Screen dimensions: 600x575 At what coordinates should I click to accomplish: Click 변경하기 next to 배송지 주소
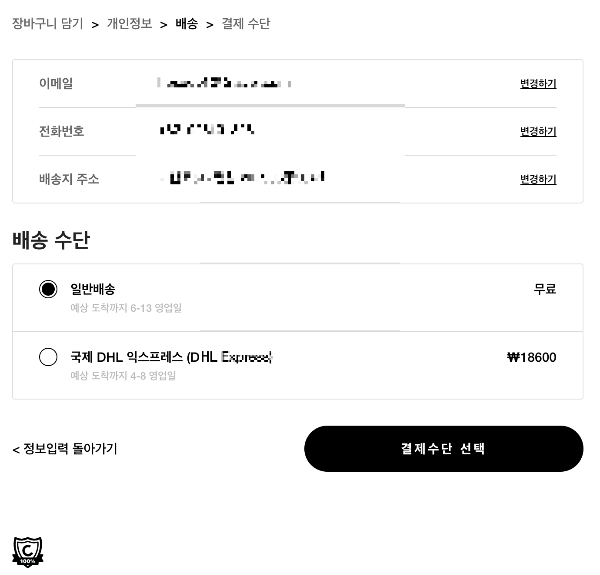coord(538,179)
